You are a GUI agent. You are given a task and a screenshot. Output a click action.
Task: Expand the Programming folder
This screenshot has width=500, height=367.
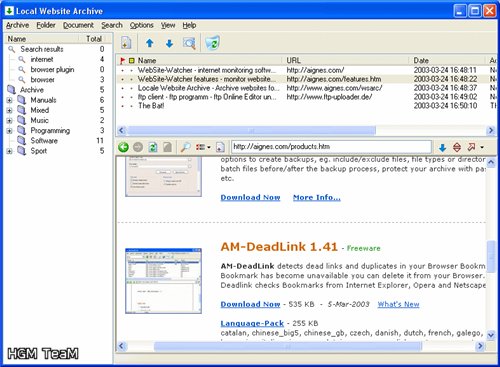9,131
